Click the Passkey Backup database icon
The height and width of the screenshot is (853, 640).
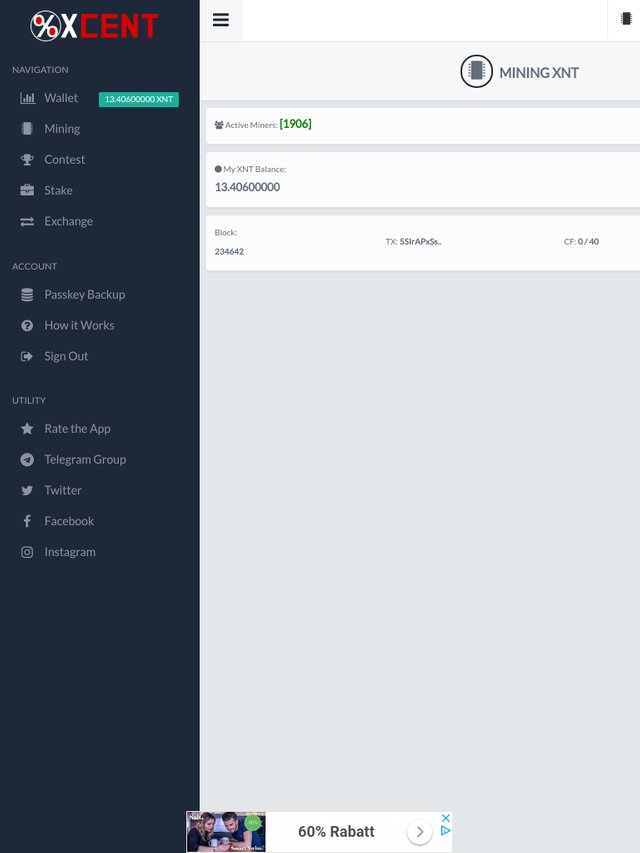(27, 294)
